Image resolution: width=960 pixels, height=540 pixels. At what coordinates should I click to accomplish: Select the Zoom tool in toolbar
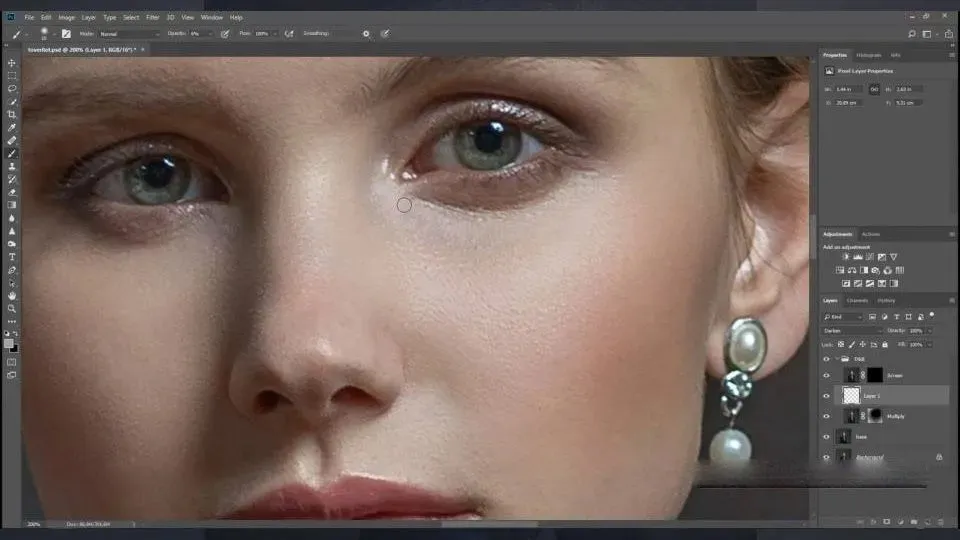(x=12, y=308)
